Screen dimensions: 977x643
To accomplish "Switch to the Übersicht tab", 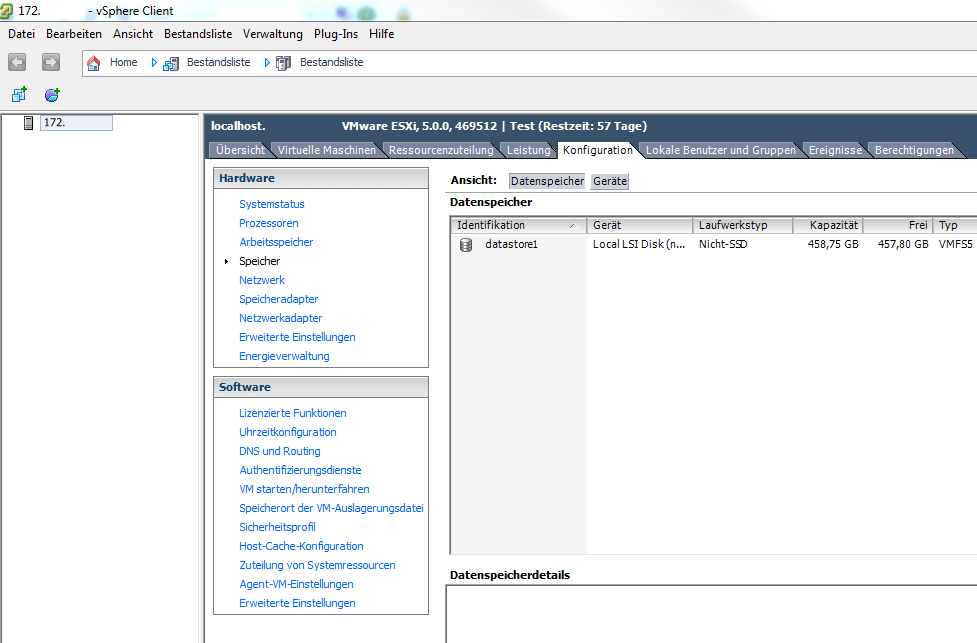I will click(x=240, y=150).
